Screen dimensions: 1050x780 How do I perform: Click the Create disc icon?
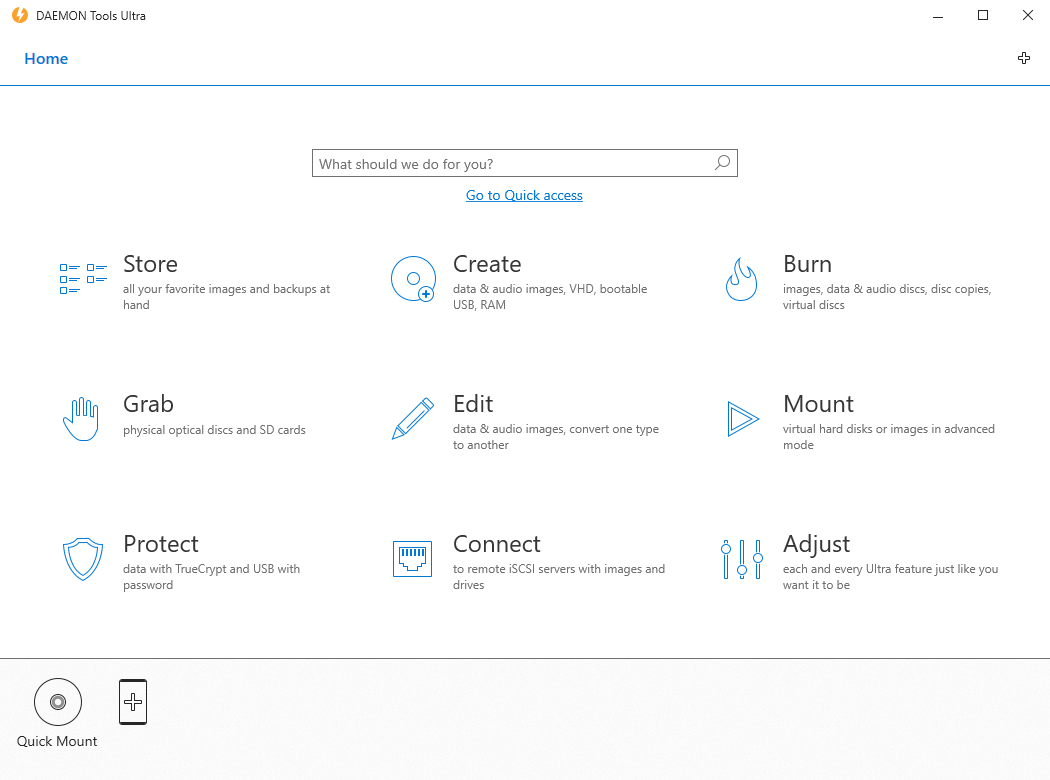point(413,279)
